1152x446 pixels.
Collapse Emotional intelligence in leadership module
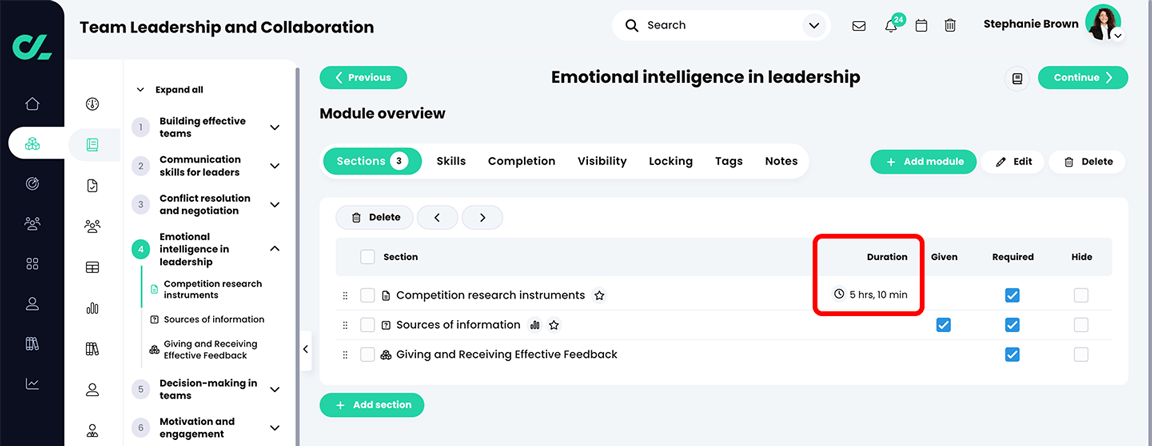point(275,249)
